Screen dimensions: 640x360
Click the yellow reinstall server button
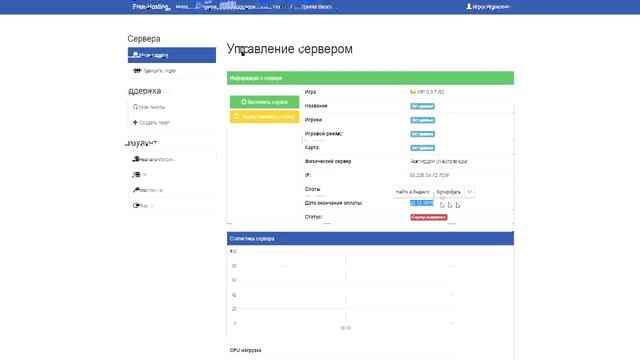[264, 116]
